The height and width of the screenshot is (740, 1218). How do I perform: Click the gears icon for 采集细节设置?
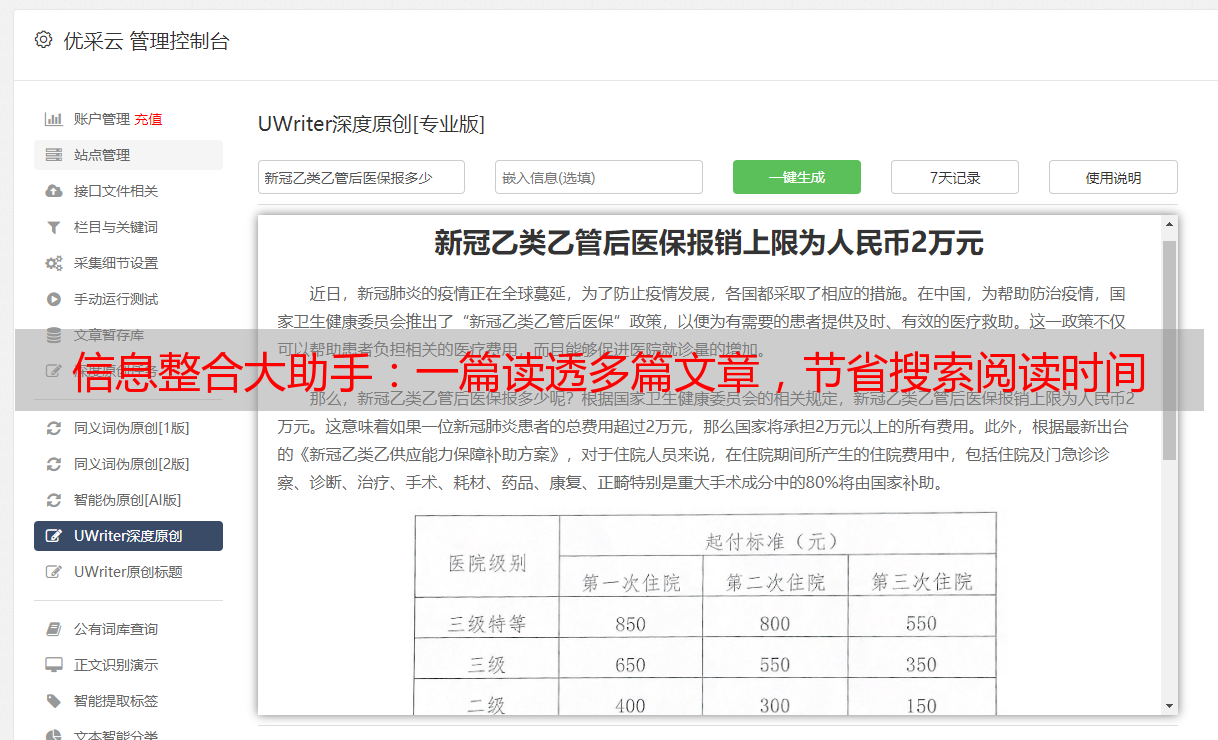pyautogui.click(x=54, y=263)
